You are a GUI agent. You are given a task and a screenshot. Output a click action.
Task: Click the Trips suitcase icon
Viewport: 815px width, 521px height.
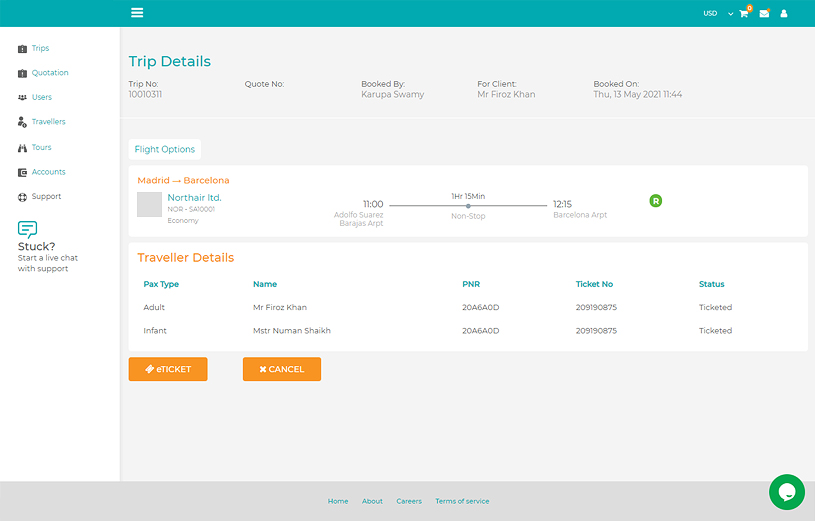pyautogui.click(x=22, y=49)
